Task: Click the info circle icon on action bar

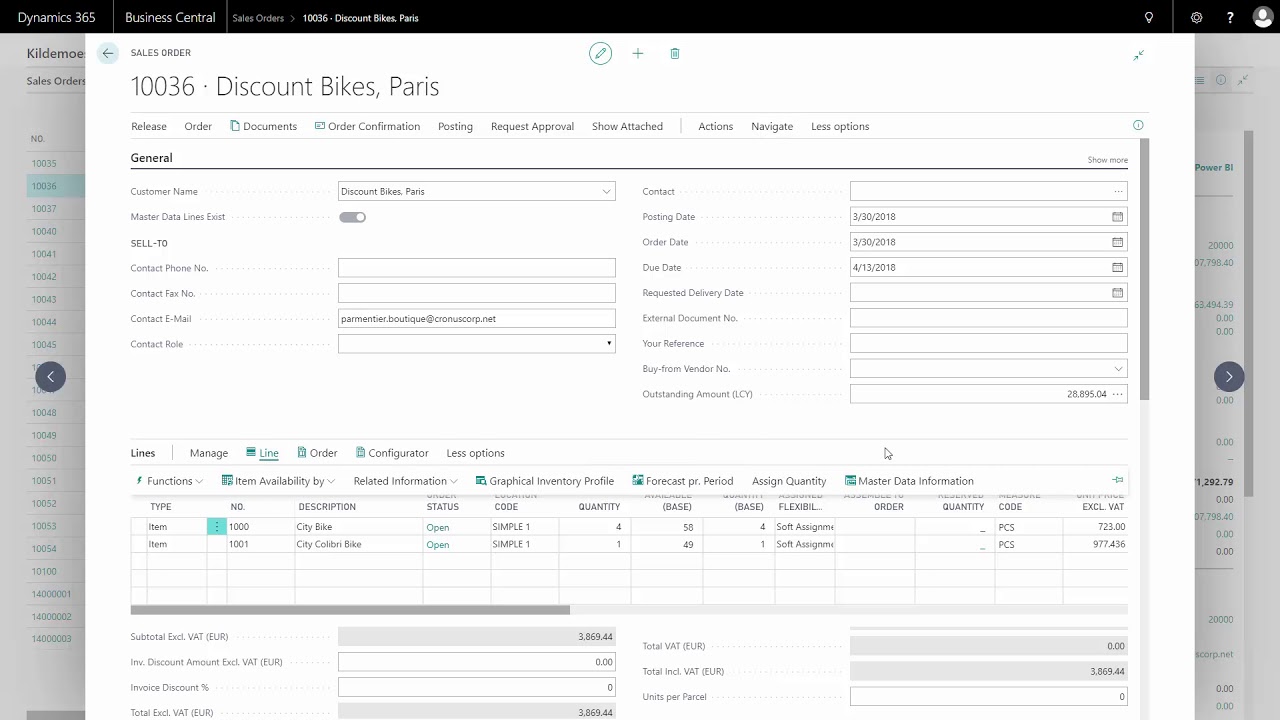Action: 1138,125
